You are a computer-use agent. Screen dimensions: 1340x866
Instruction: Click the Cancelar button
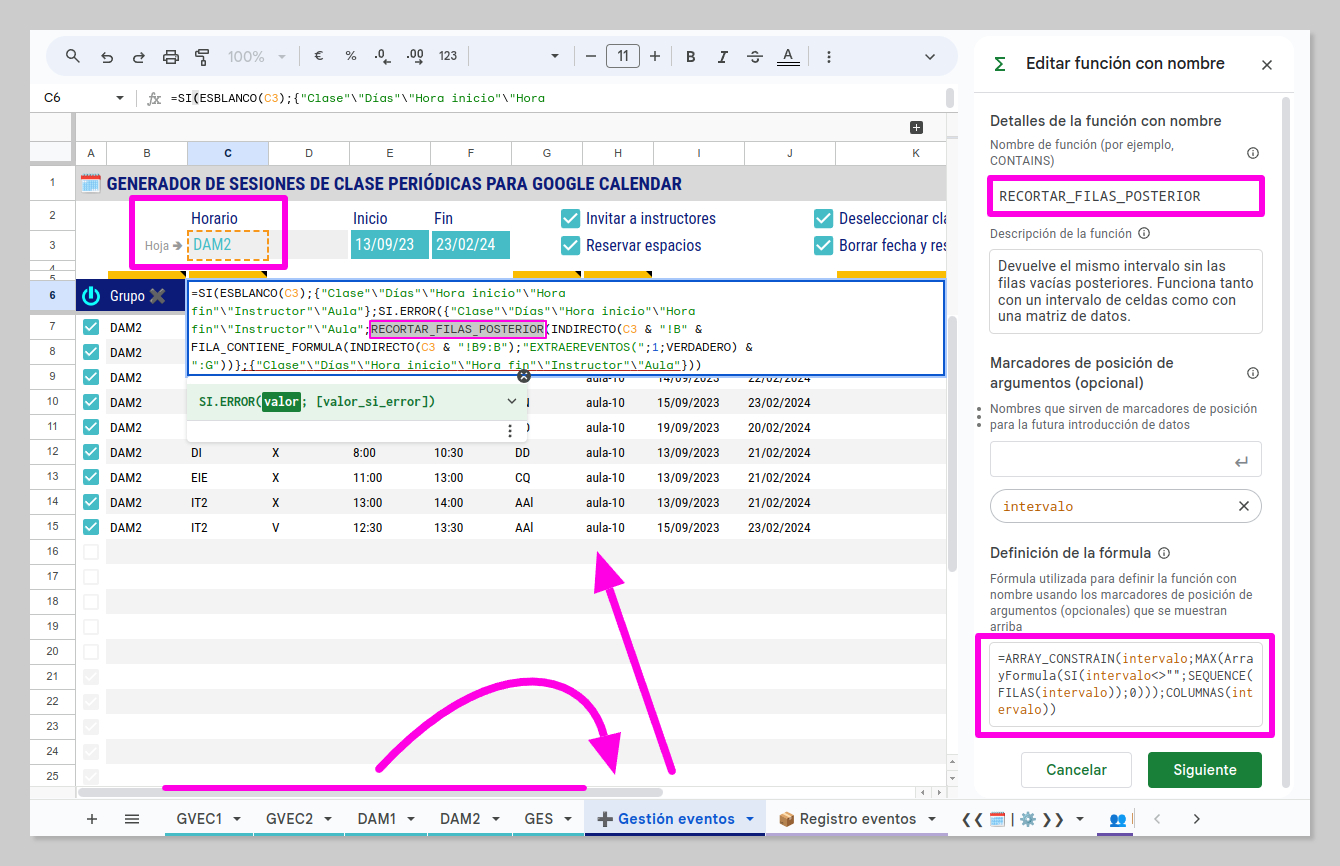point(1076,770)
